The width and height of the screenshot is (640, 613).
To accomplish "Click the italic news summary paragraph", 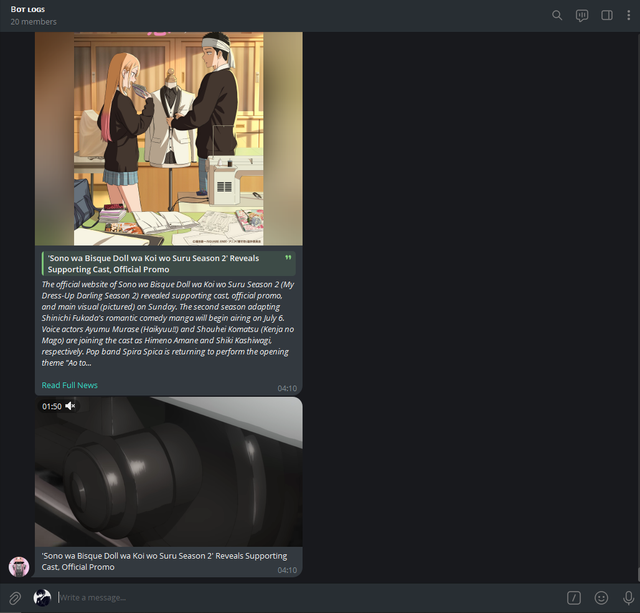I will click(x=168, y=324).
